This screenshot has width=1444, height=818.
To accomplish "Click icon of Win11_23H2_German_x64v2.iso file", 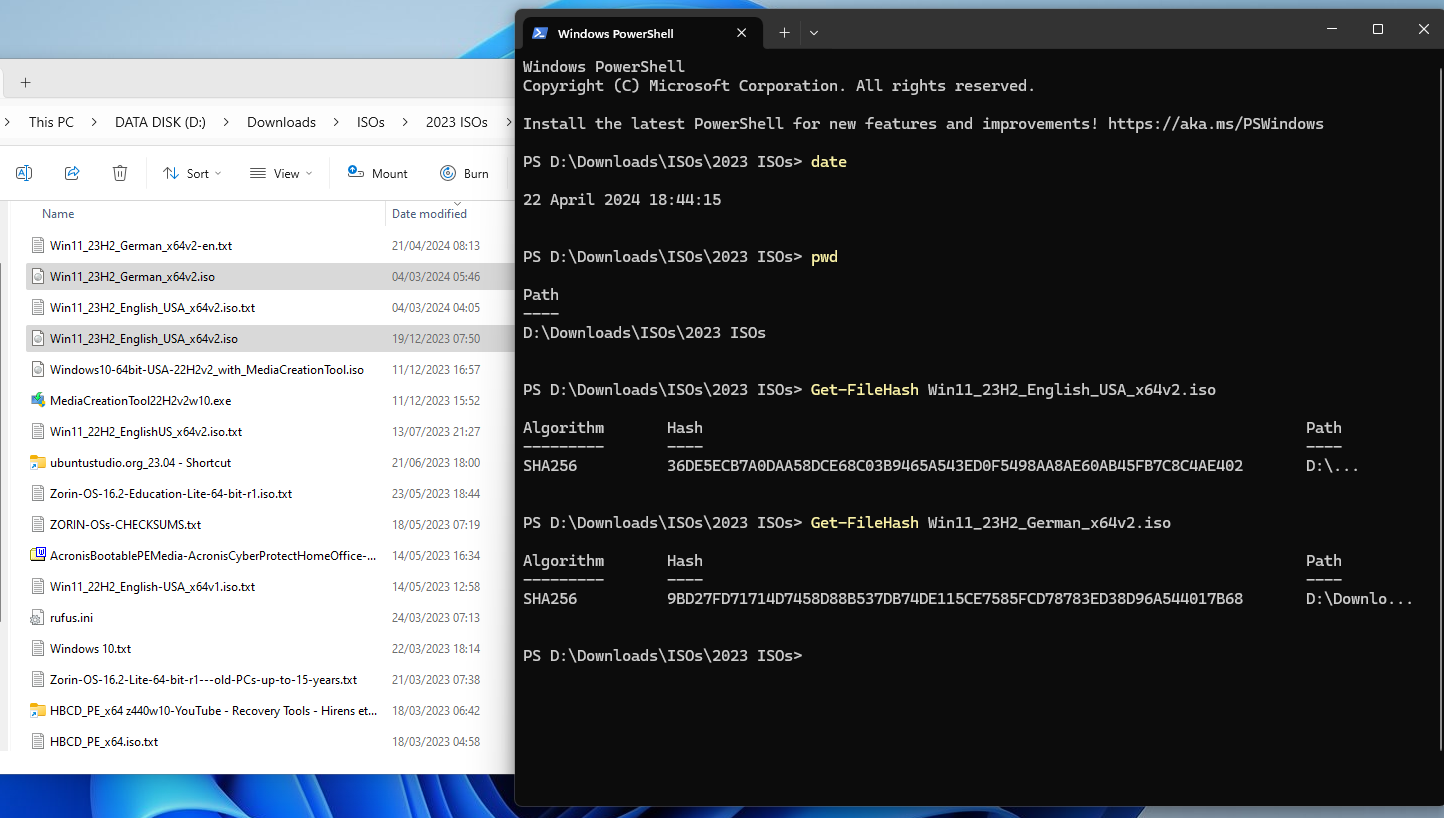I will click(38, 276).
